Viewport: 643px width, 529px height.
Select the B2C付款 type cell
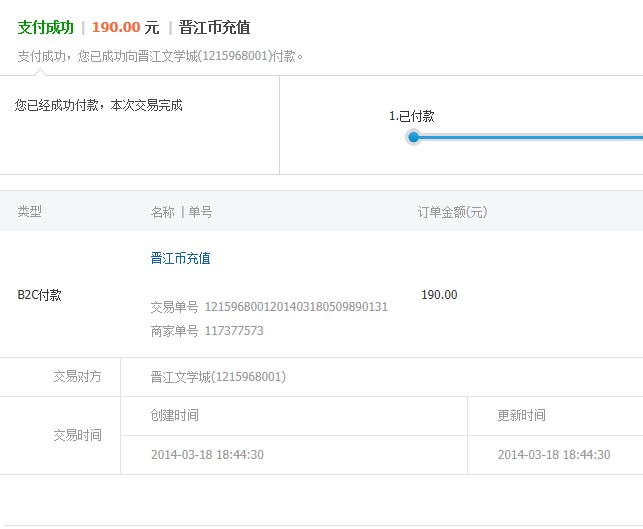tap(39, 295)
